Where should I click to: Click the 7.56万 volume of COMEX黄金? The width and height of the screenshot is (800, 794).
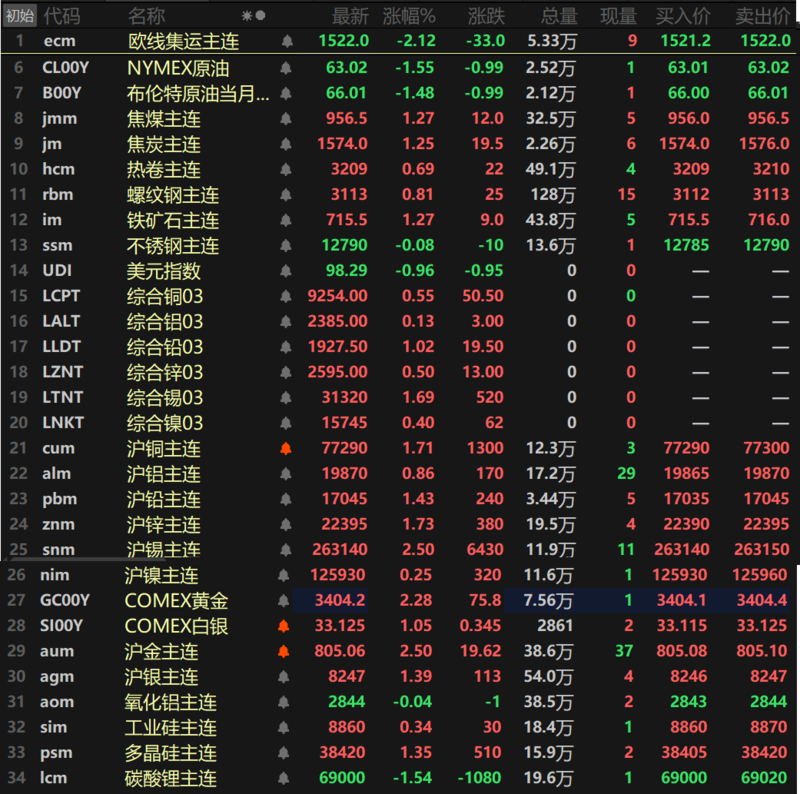548,601
